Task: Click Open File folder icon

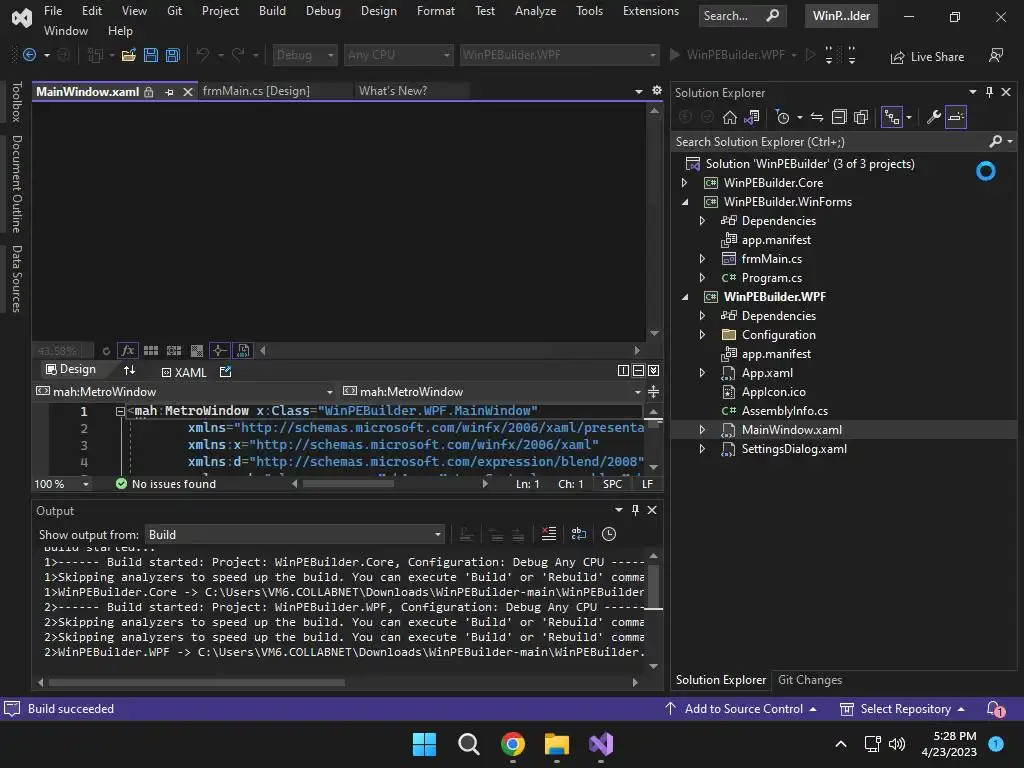Action: [x=129, y=56]
